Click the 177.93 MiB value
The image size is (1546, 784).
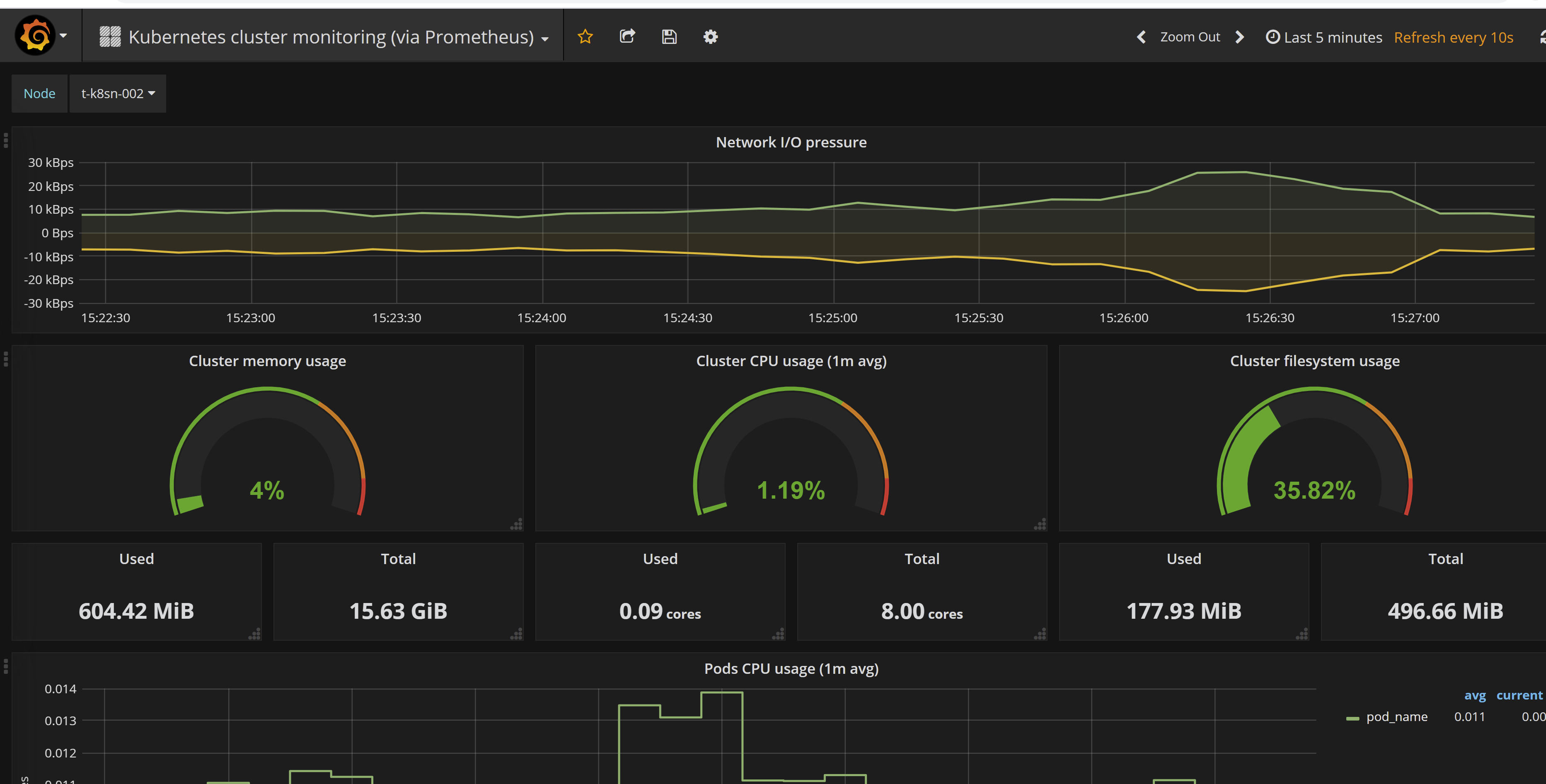[x=1183, y=610]
